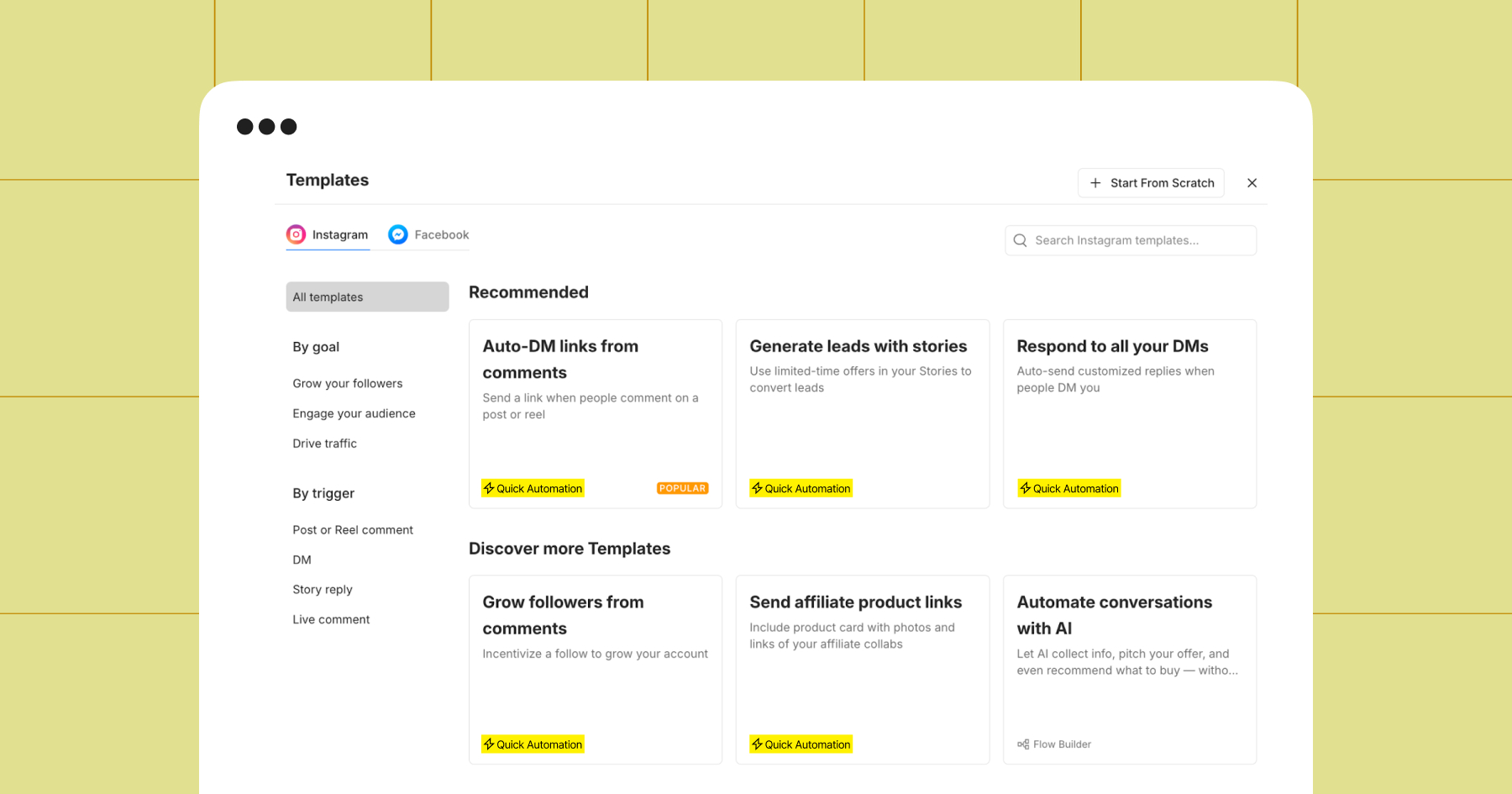This screenshot has height=794, width=1512.
Task: Click 'Include product card with photos' description
Action: pyautogui.click(x=852, y=635)
